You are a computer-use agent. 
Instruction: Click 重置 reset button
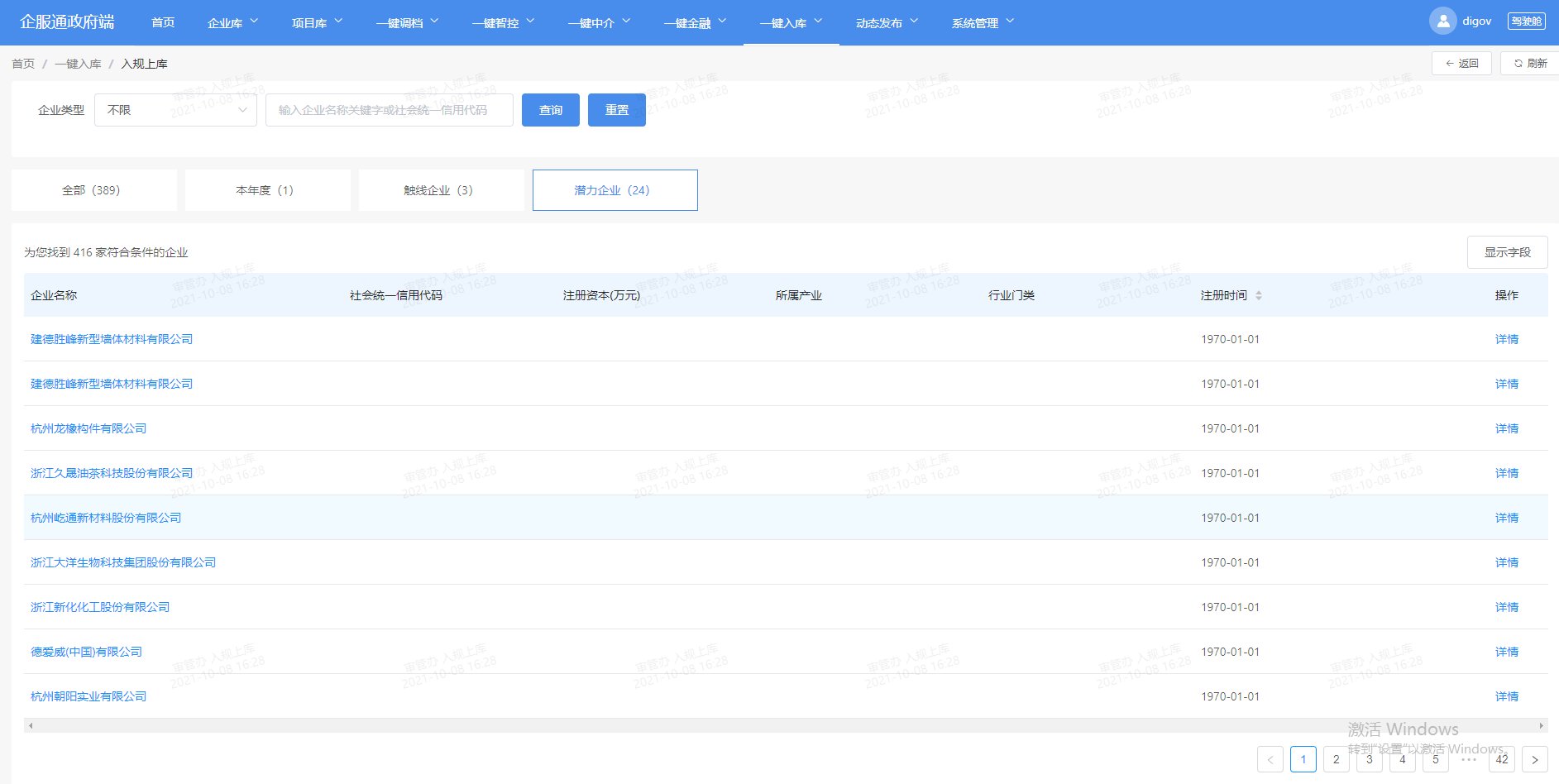pyautogui.click(x=617, y=110)
